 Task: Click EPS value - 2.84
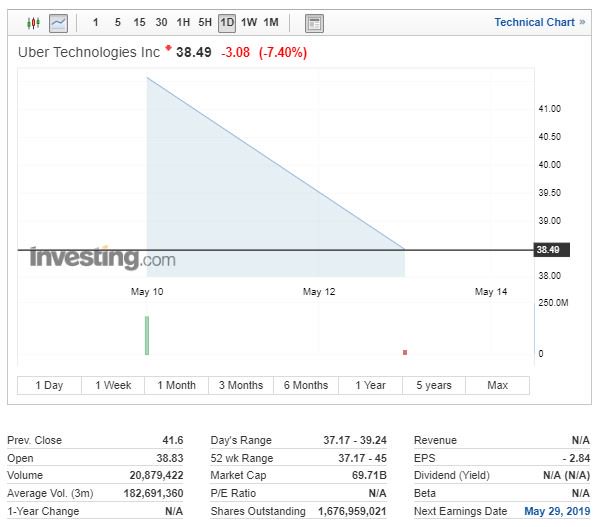pyautogui.click(x=576, y=458)
